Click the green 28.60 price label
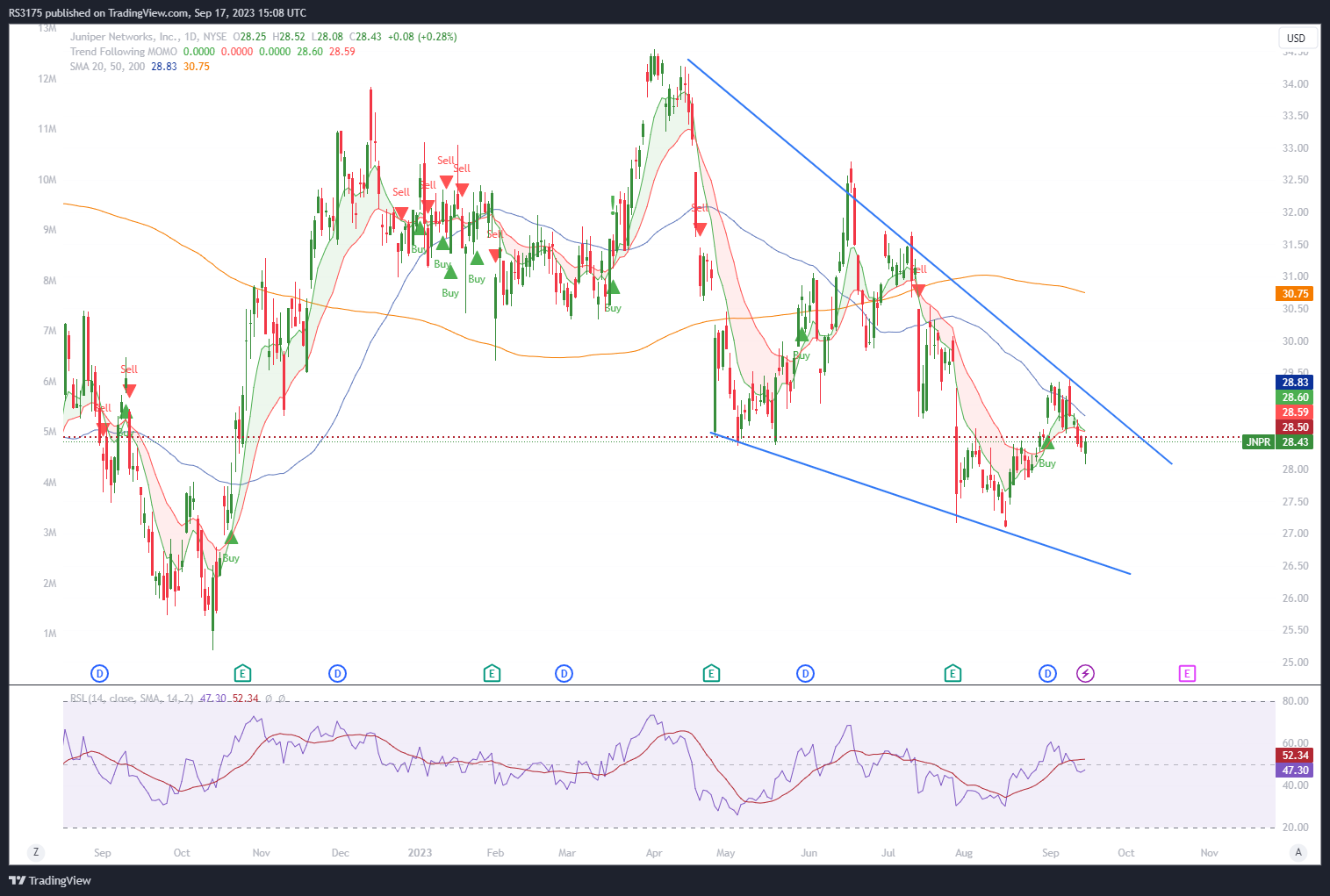1330x896 pixels. pos(1295,398)
